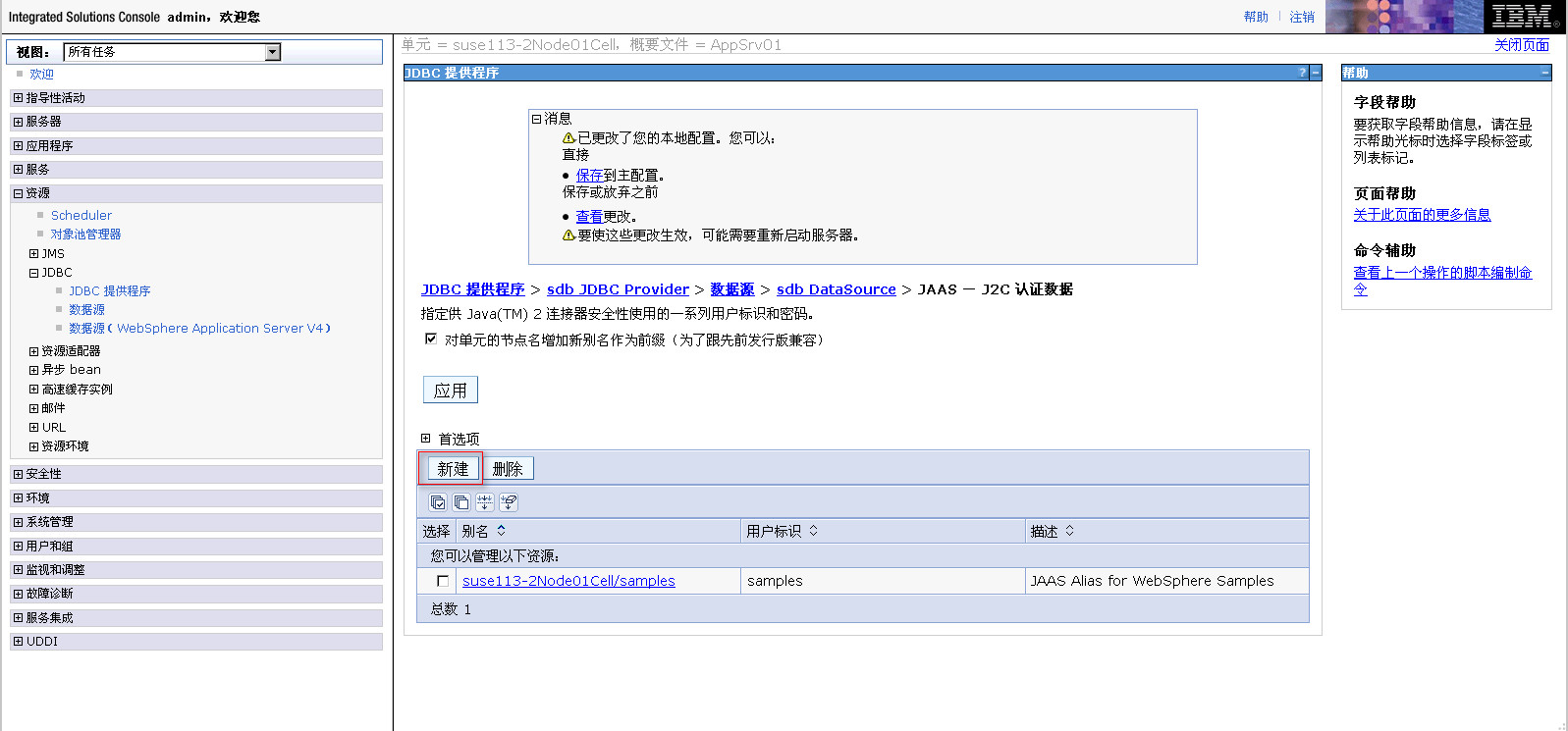
Task: Expand the 故障诊断 section
Action: [x=18, y=594]
